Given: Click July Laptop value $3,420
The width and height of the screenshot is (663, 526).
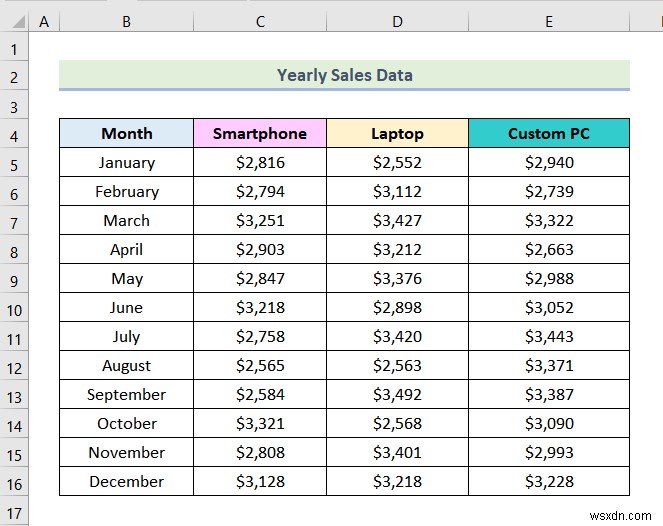Looking at the screenshot, I should pyautogui.click(x=397, y=337).
